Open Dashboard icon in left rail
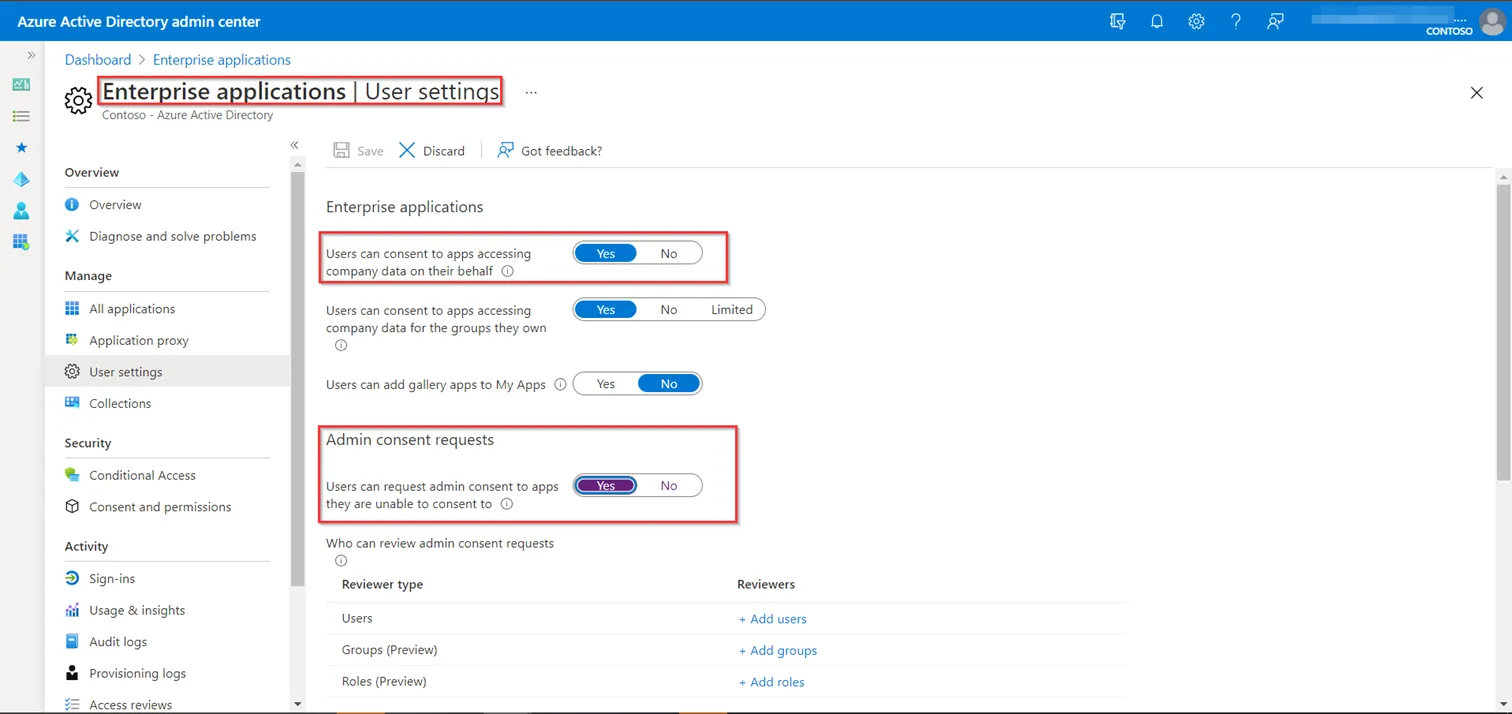1512x714 pixels. pyautogui.click(x=21, y=85)
